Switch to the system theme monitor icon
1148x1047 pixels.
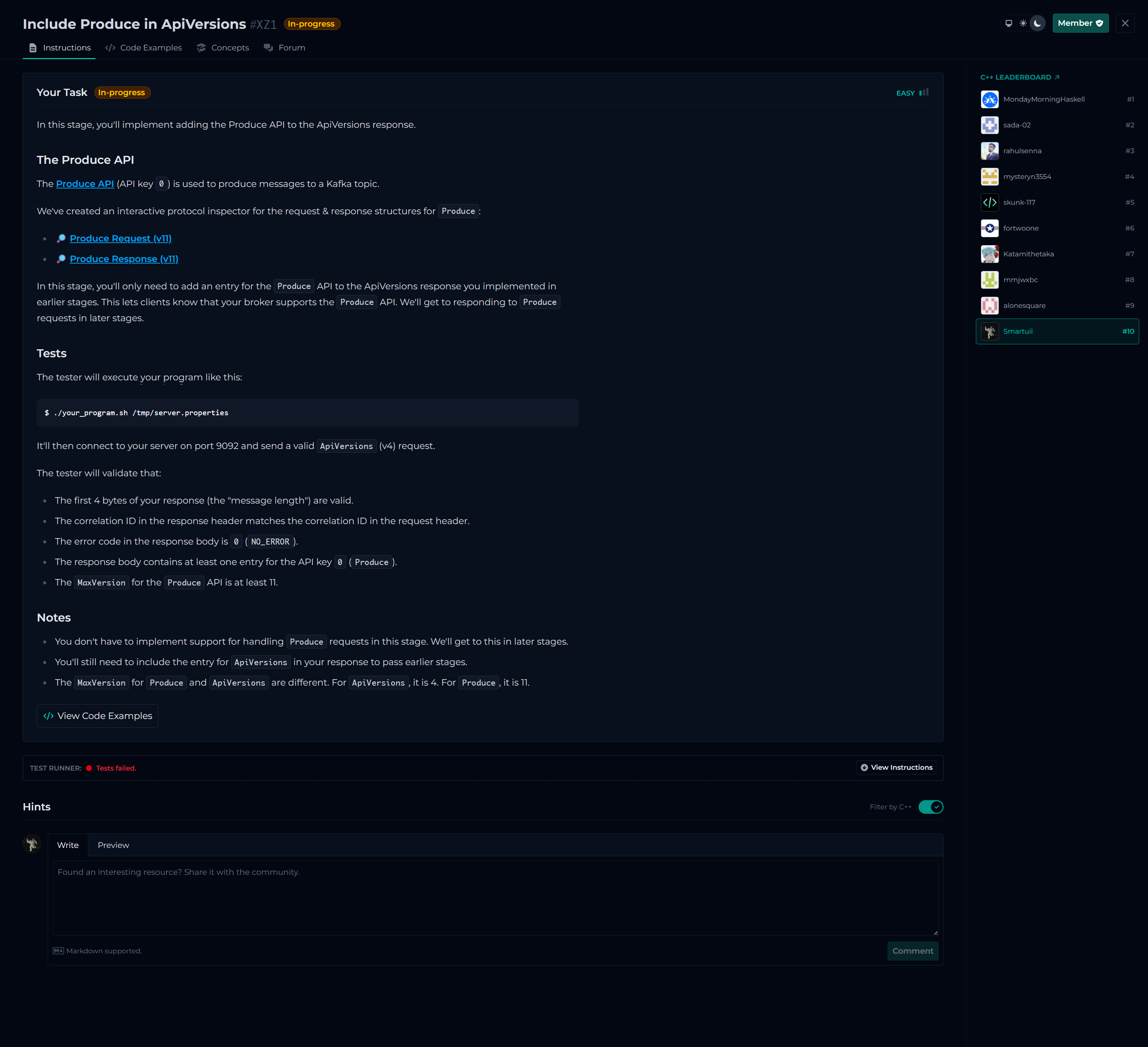(1008, 24)
